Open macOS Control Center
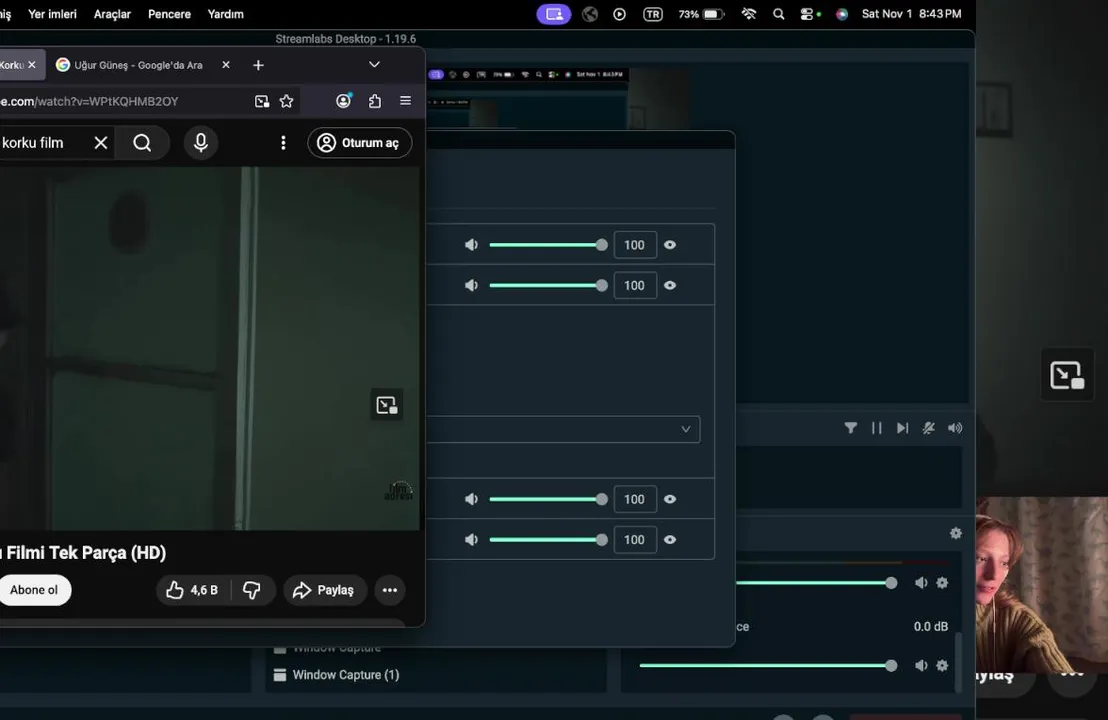This screenshot has width=1108, height=720. click(x=806, y=14)
